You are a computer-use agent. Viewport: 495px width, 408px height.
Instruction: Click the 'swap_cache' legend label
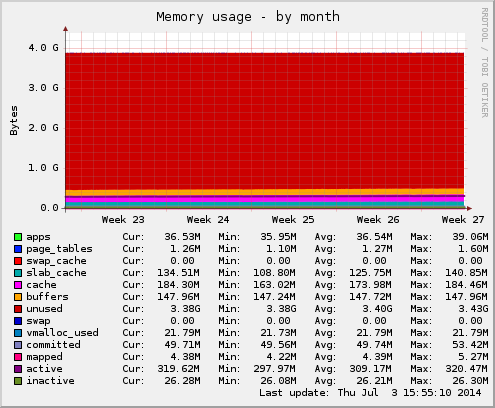coord(56,261)
